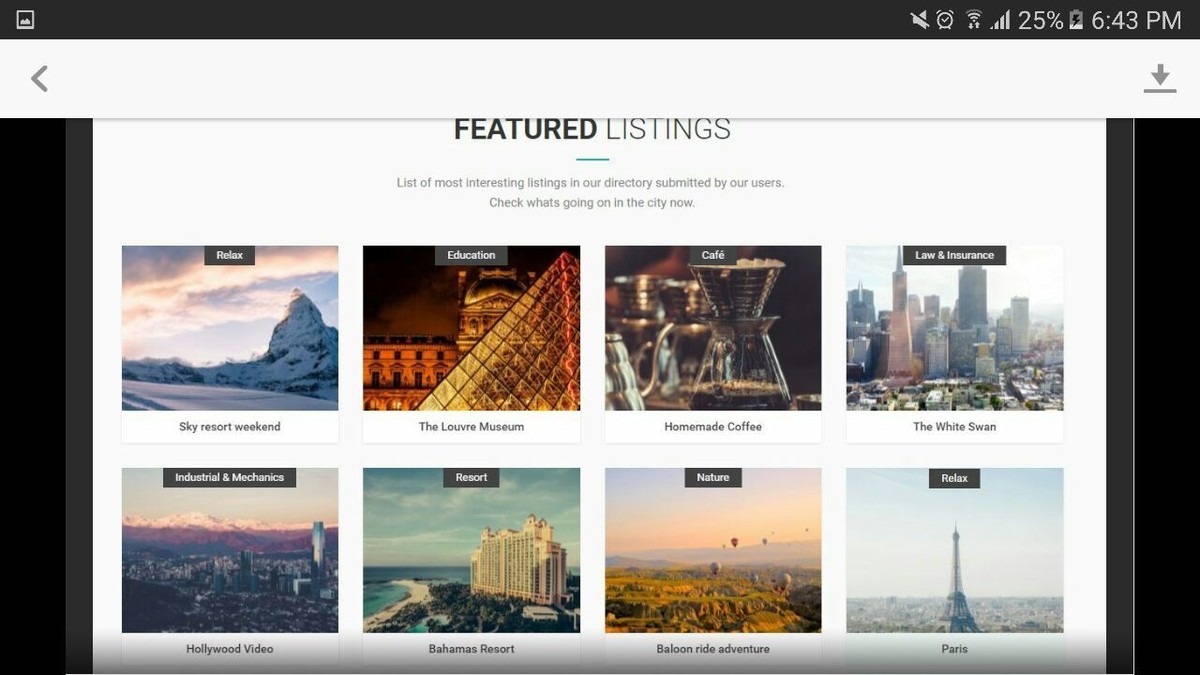Open Baloon ride adventure title link

[x=713, y=649]
